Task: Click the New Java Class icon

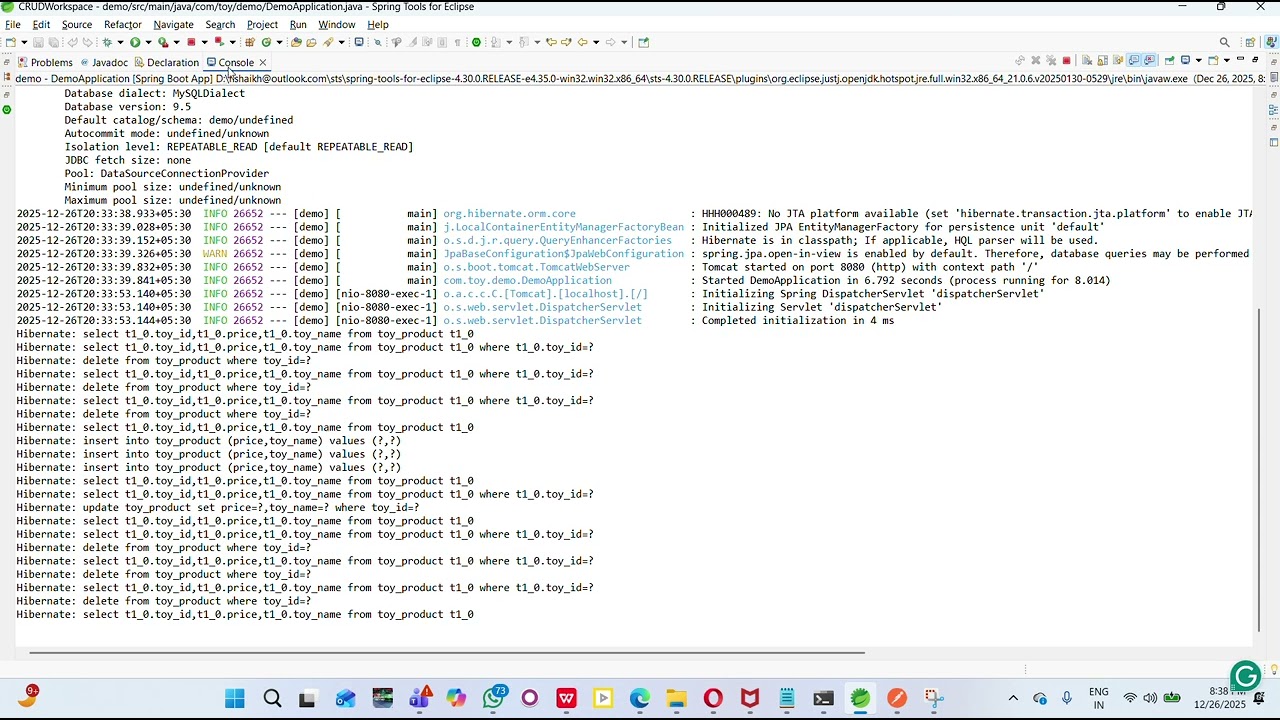Action: [x=266, y=42]
